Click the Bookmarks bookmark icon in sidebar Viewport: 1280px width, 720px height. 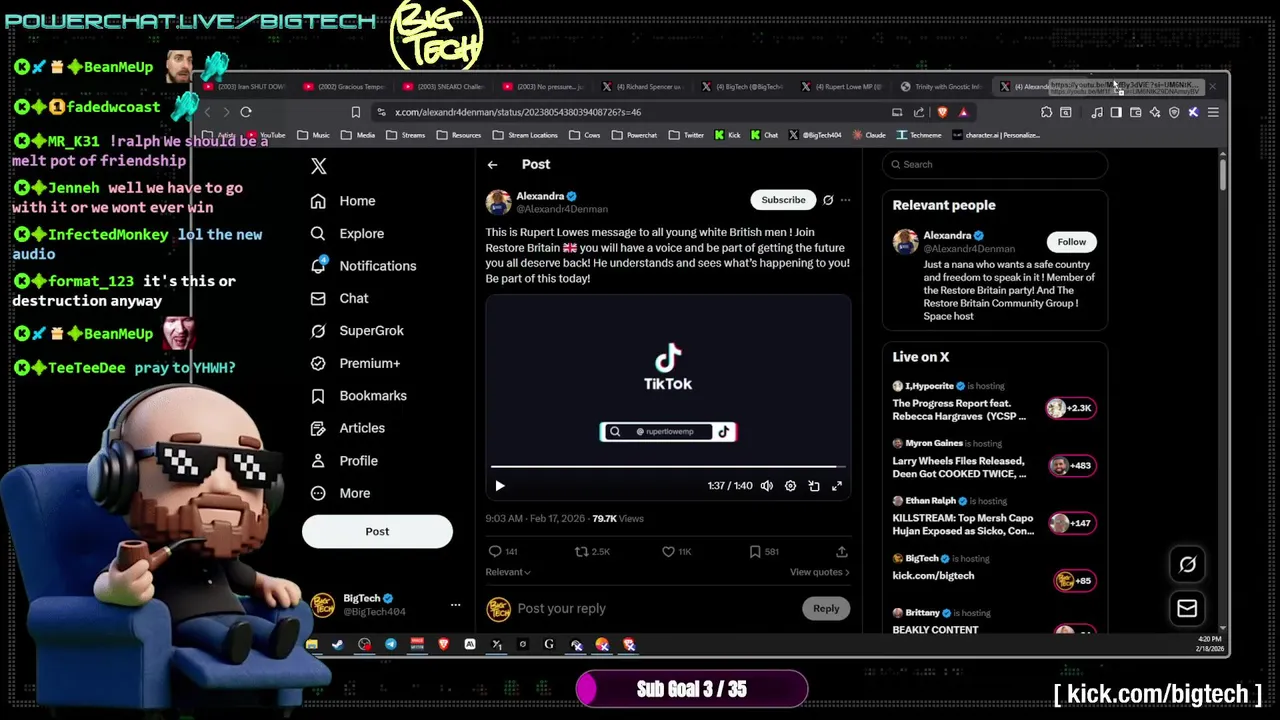coord(318,396)
